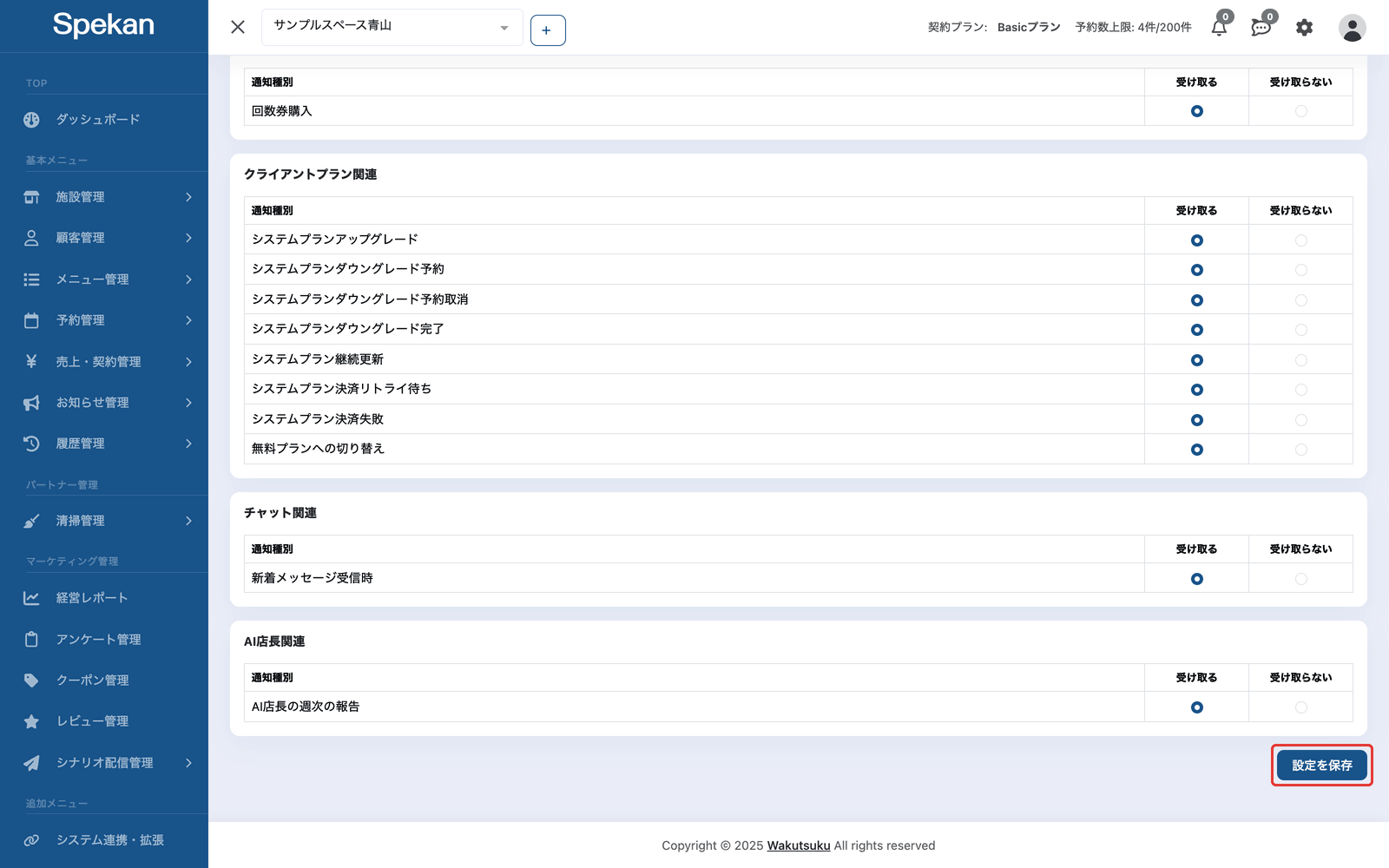Click the 売上・契約管理 yen icon
The height and width of the screenshot is (868, 1389).
[x=31, y=361]
